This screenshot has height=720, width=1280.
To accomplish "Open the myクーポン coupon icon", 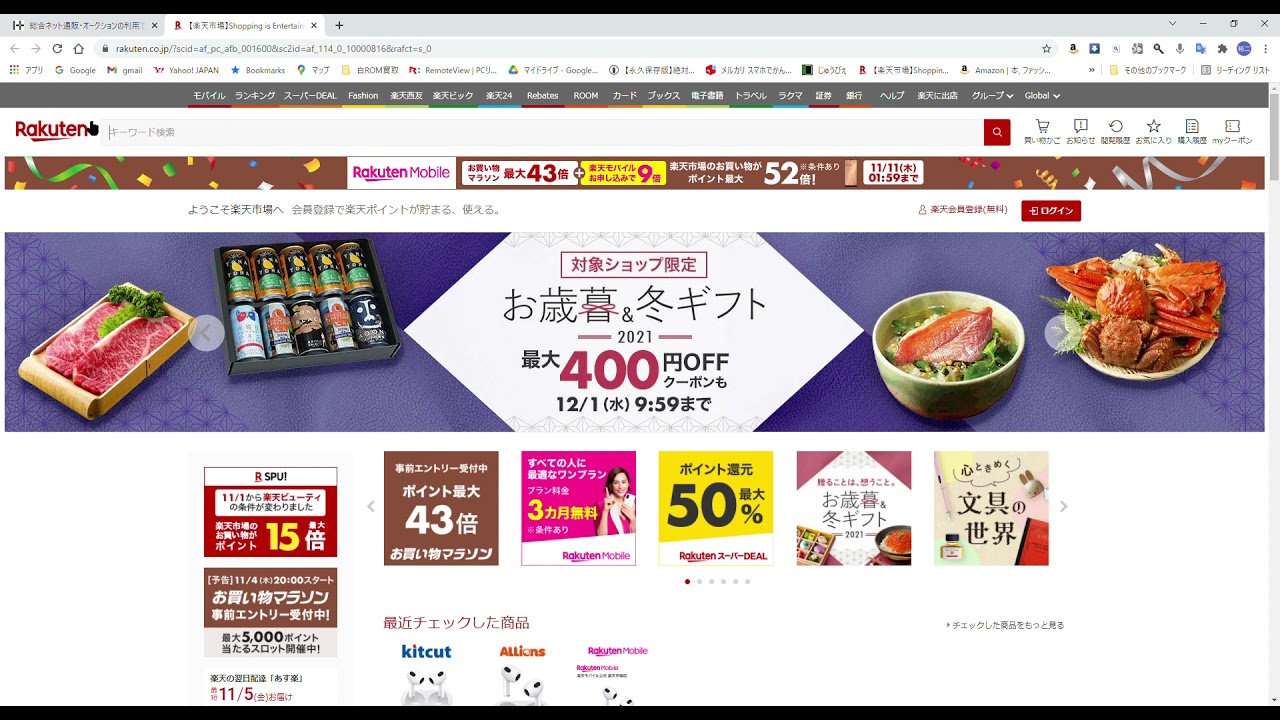I will [x=1232, y=132].
